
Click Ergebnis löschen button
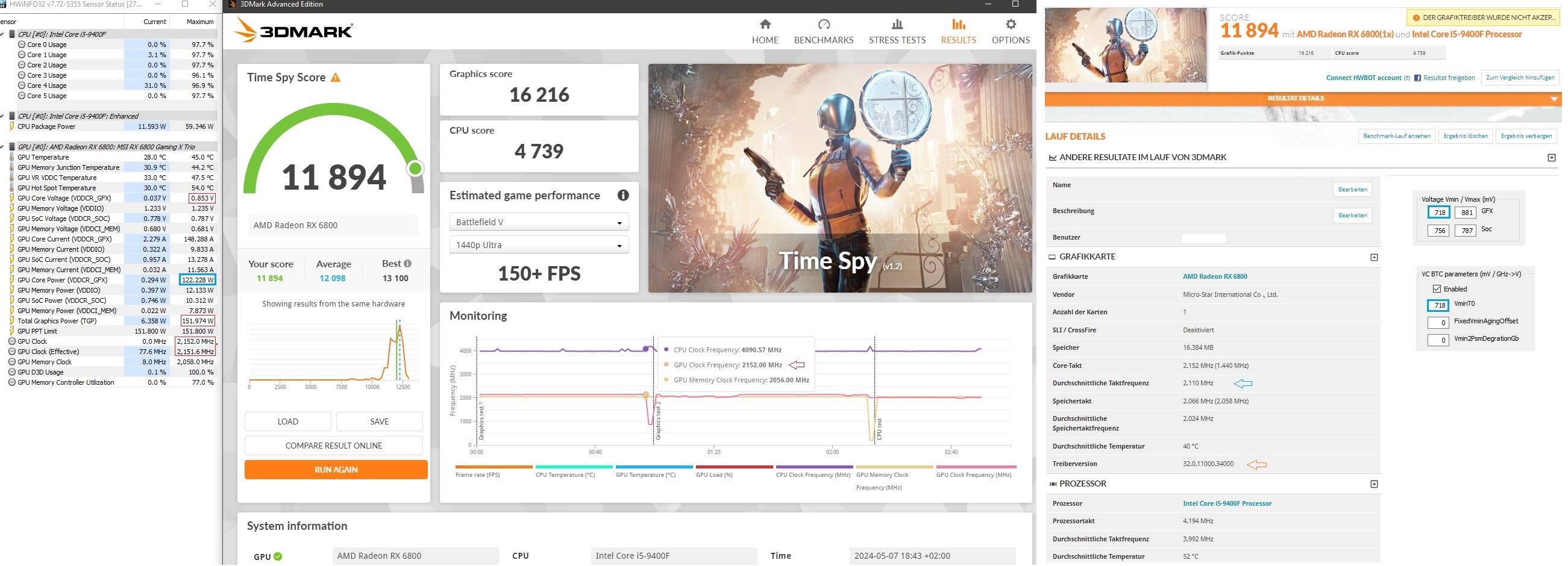(1465, 136)
